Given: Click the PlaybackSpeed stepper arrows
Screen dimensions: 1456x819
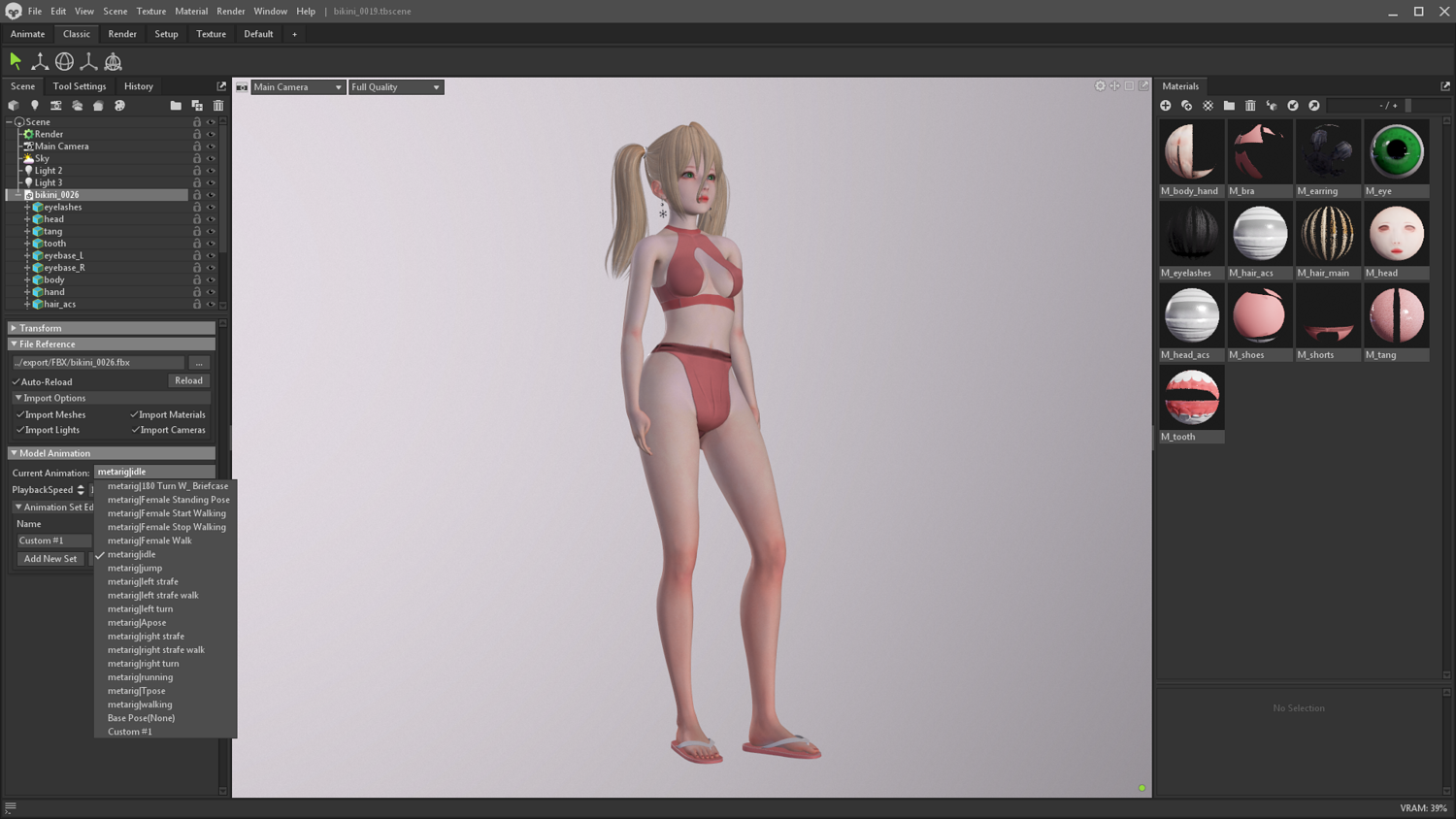Looking at the screenshot, I should 82,490.
